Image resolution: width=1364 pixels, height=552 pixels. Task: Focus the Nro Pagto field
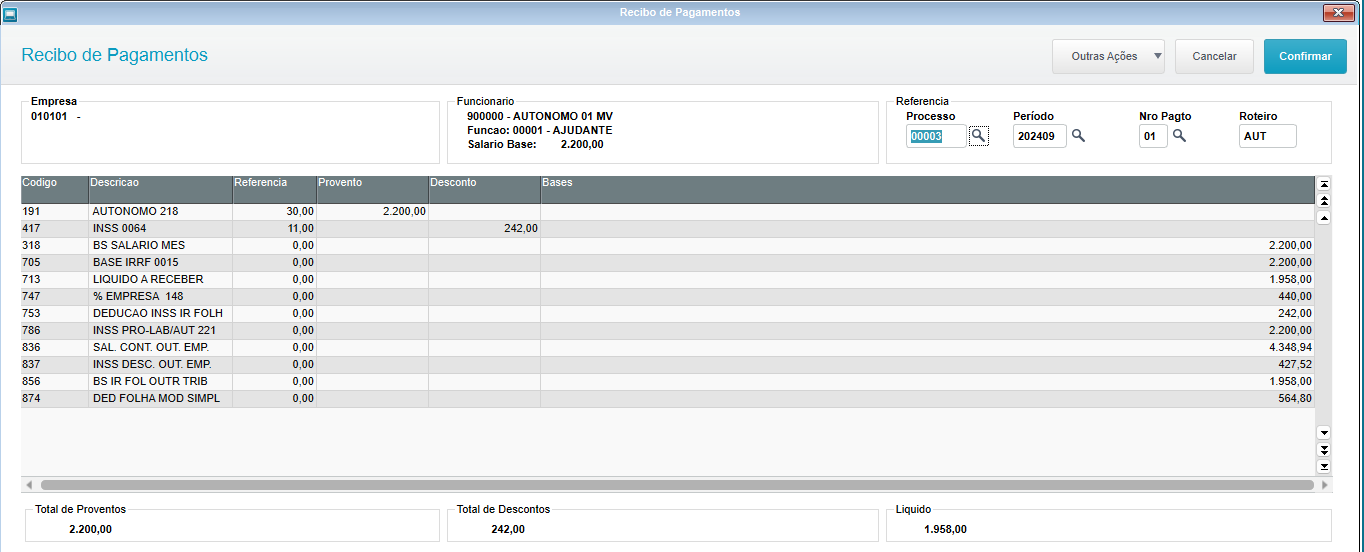coord(1153,136)
